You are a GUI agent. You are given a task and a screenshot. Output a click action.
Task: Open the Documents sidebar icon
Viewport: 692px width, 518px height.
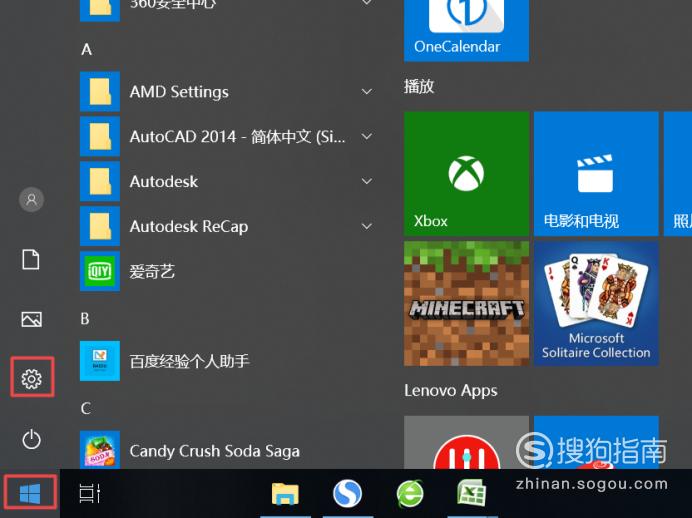point(31,259)
